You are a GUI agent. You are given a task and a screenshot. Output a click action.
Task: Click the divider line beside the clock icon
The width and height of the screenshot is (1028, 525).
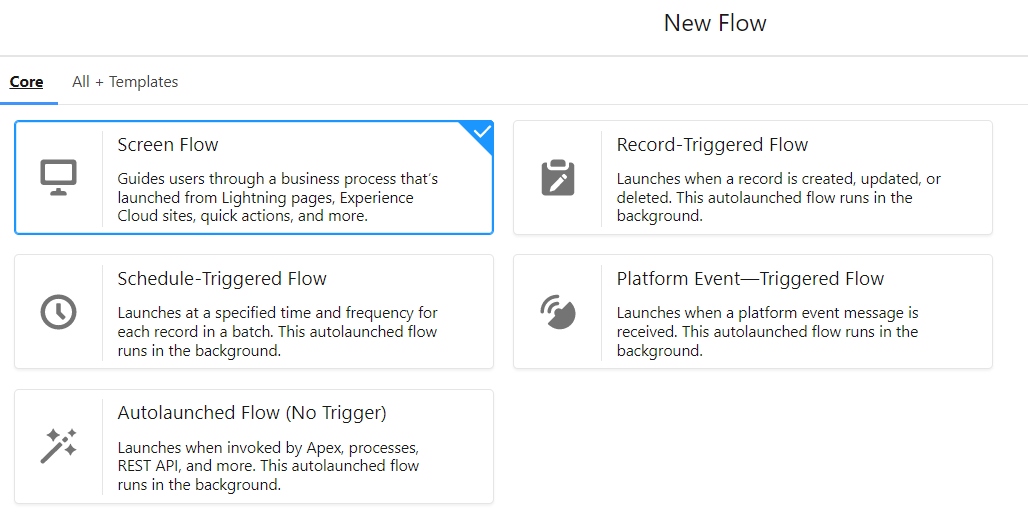click(x=103, y=311)
